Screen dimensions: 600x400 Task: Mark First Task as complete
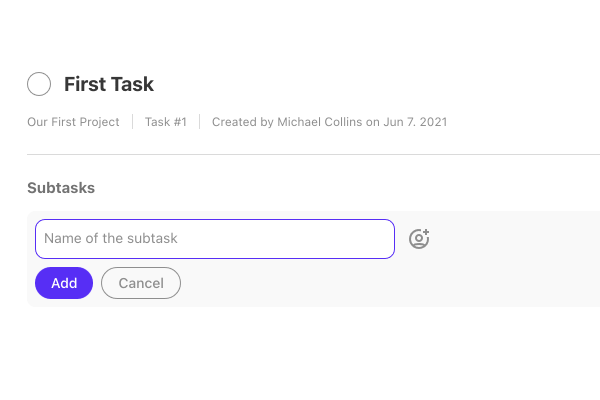click(x=39, y=84)
